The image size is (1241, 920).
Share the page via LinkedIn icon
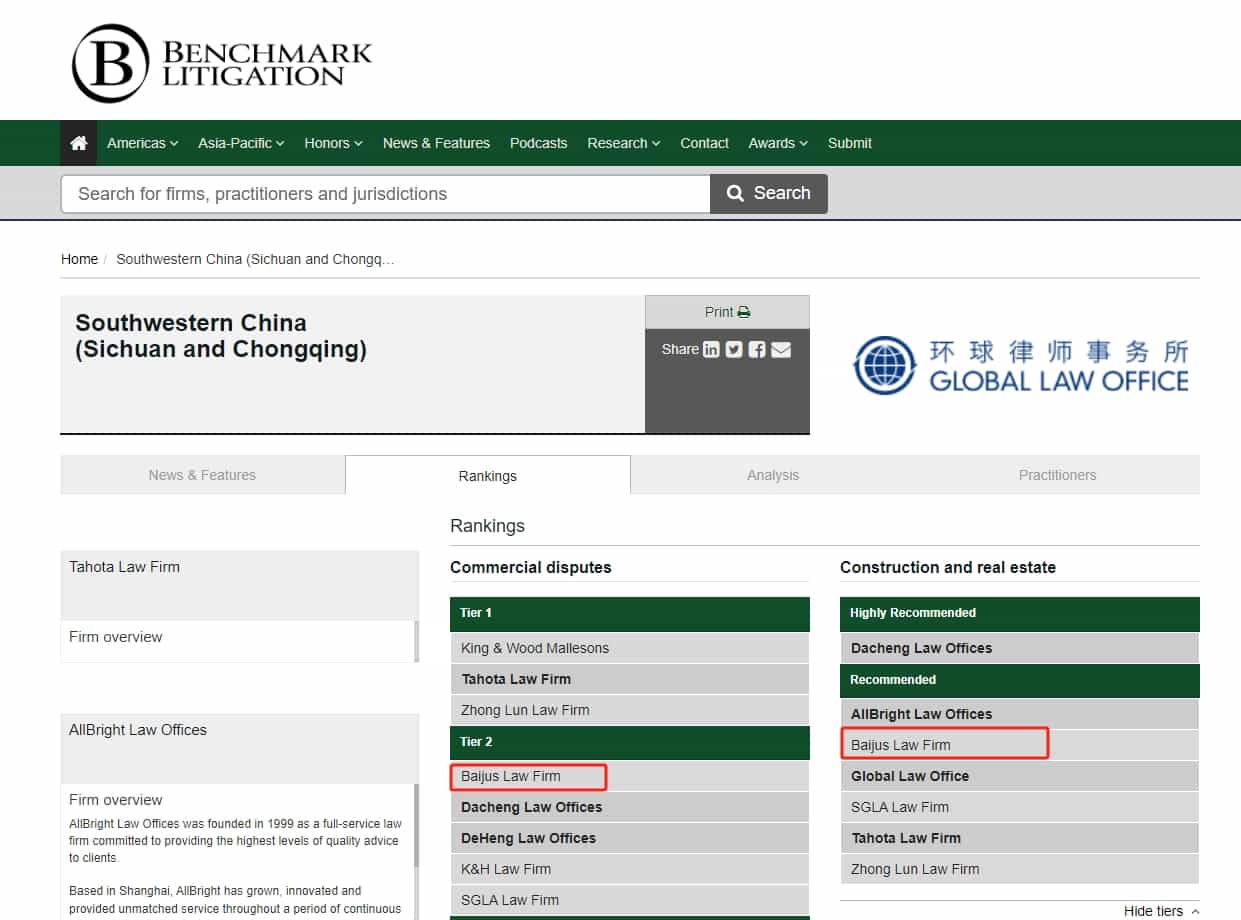[711, 349]
